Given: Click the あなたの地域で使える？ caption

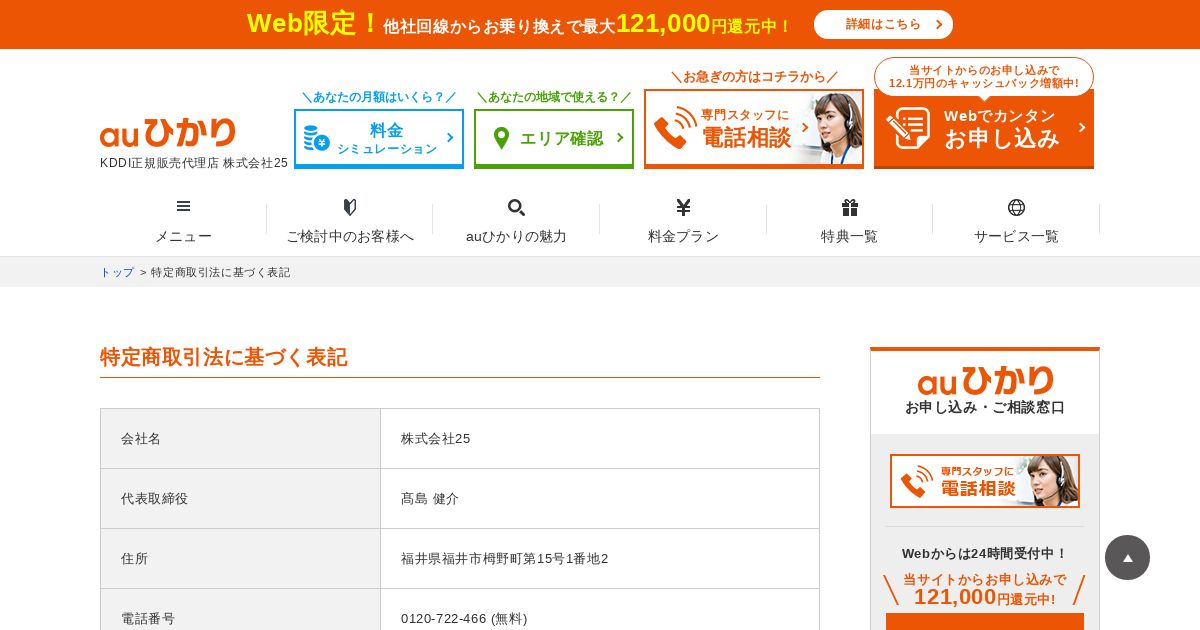Looking at the screenshot, I should click(x=554, y=97).
